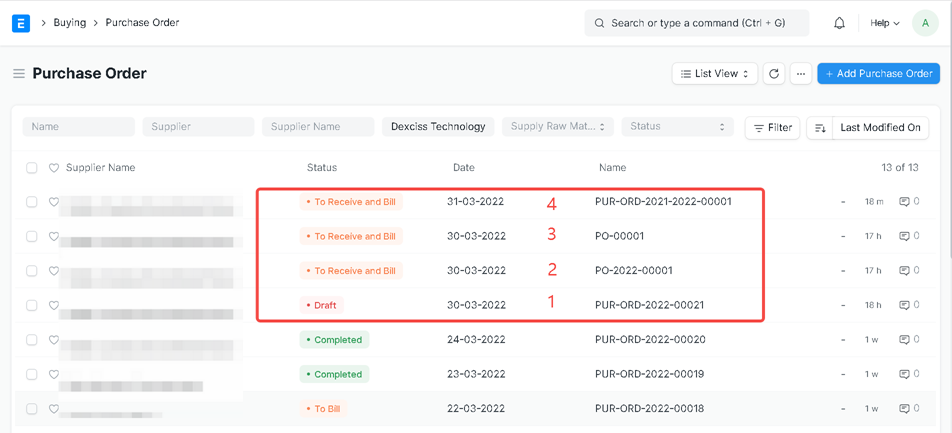Image resolution: width=952 pixels, height=433 pixels.
Task: Click the search command bar
Action: pyautogui.click(x=696, y=23)
